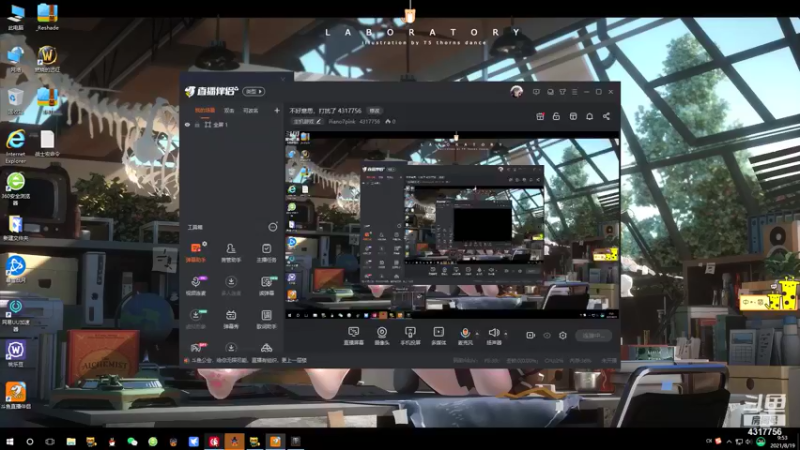Select the 全屏 1 source row

click(232, 124)
